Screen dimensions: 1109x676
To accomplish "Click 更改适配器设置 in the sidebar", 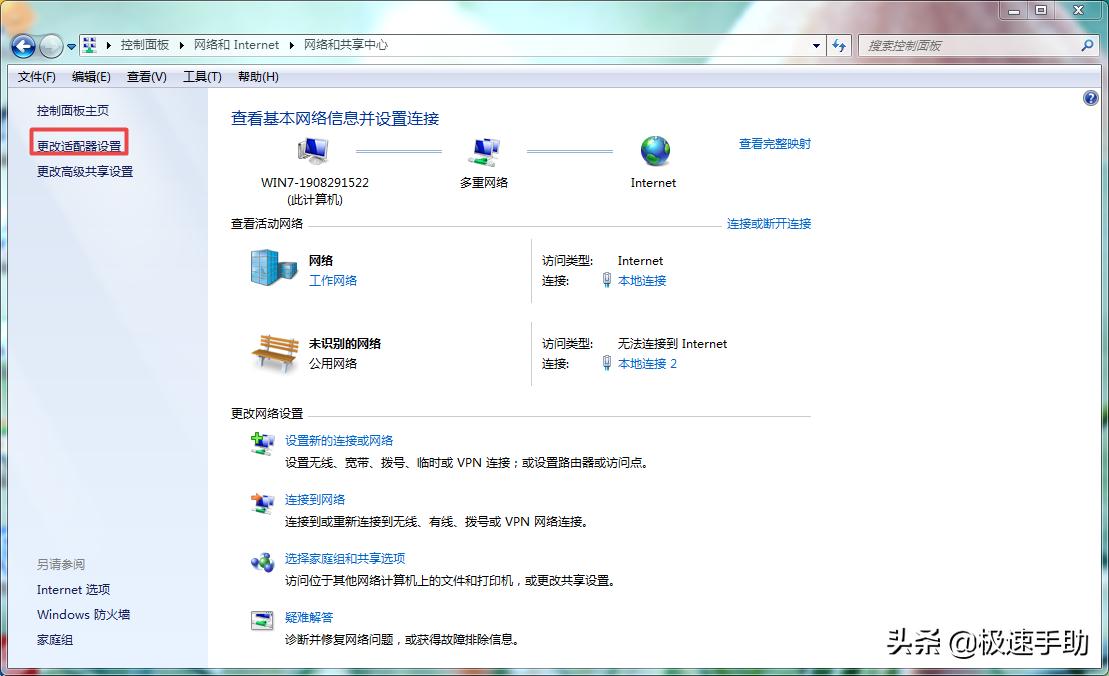I will coord(79,141).
